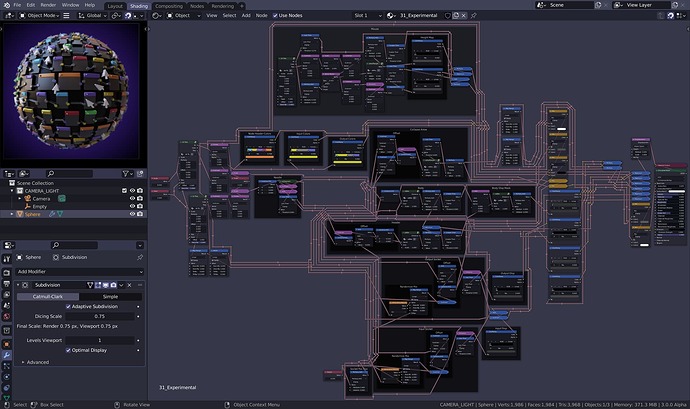Select Catmull-Clark subdivision type
Screen dimensions: 690x409
pyautogui.click(x=48, y=297)
